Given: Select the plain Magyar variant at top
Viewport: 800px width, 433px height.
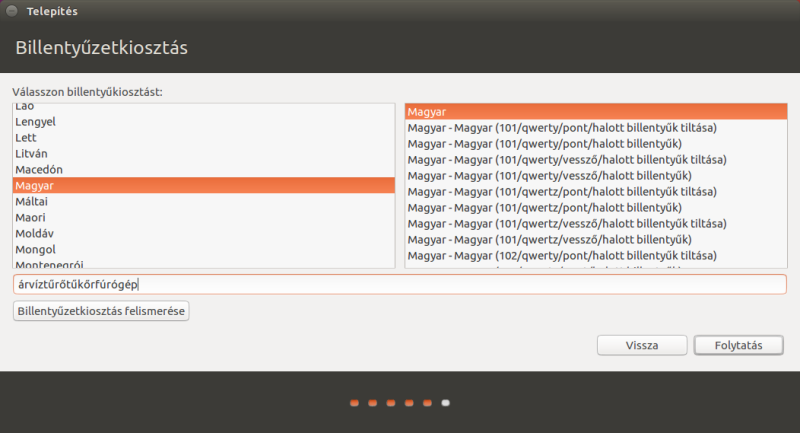Looking at the screenshot, I should [x=427, y=112].
